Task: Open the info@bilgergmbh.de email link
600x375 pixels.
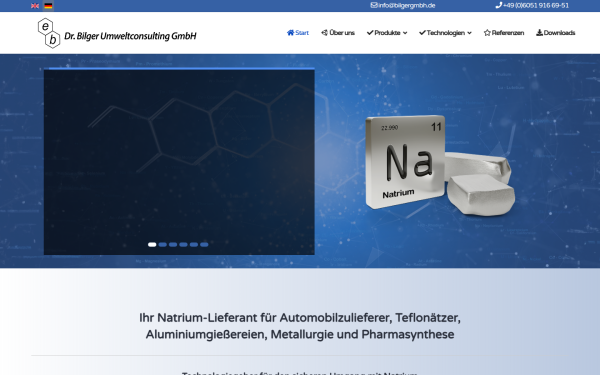Action: [x=406, y=5]
